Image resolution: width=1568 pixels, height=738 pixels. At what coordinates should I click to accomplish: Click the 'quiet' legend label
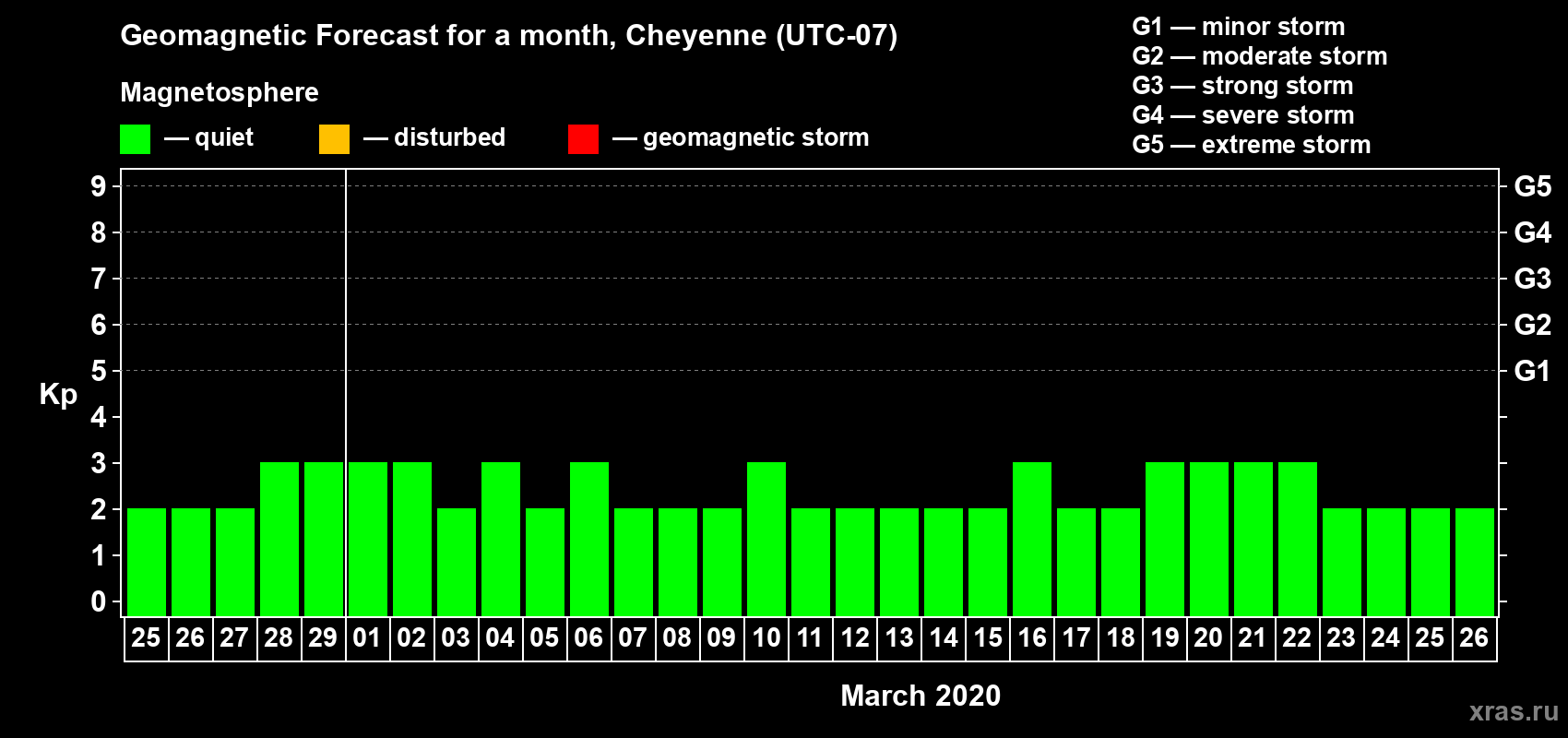click(x=224, y=137)
